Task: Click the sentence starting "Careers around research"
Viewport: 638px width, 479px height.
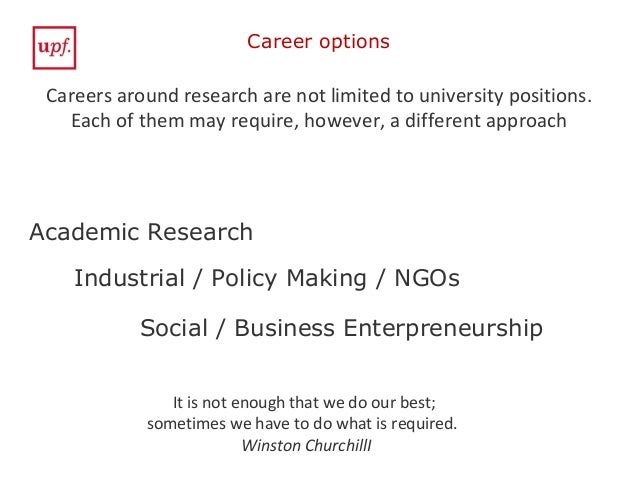Action: (318, 97)
